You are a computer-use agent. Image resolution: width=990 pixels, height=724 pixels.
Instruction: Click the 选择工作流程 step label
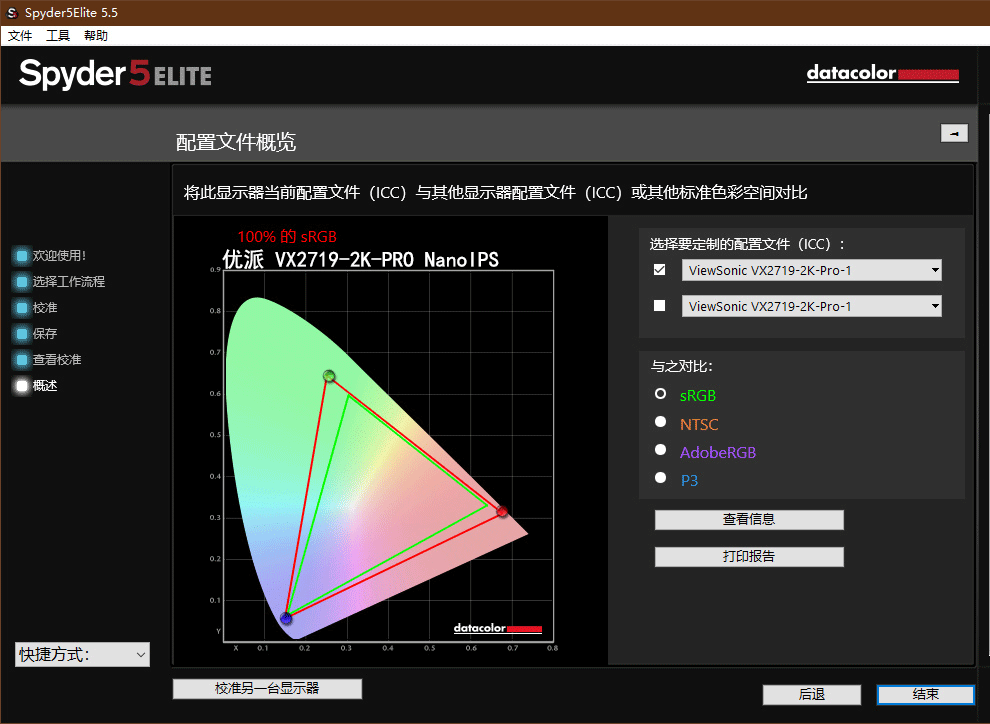point(69,282)
